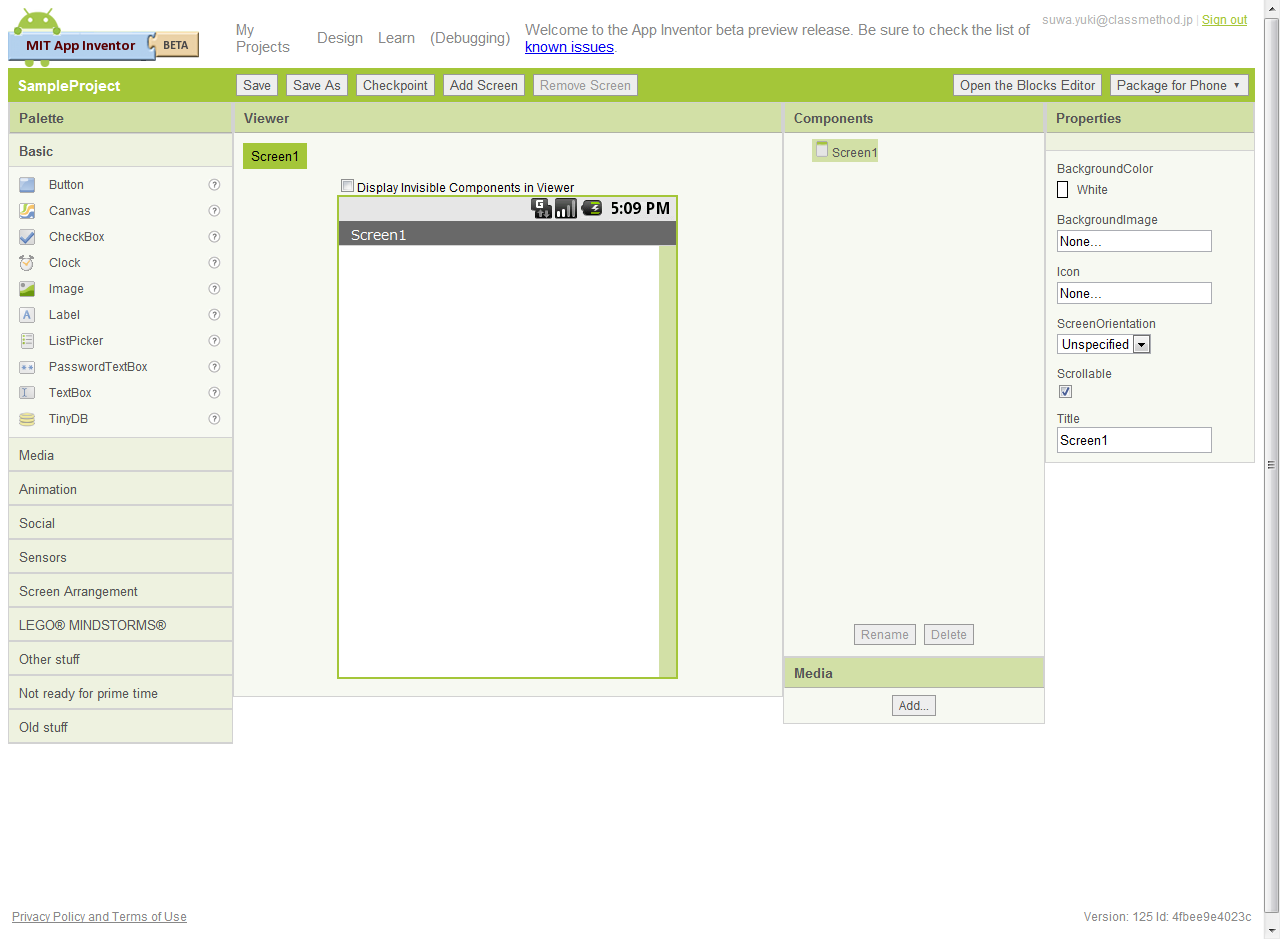The height and width of the screenshot is (939, 1280).
Task: Pick the TextBox component icon
Action: 27,393
